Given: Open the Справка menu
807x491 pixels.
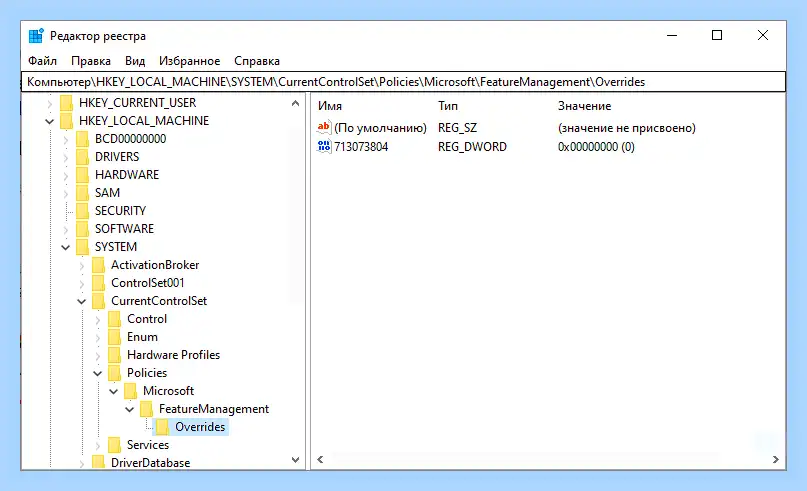Looking at the screenshot, I should click(x=257, y=61).
